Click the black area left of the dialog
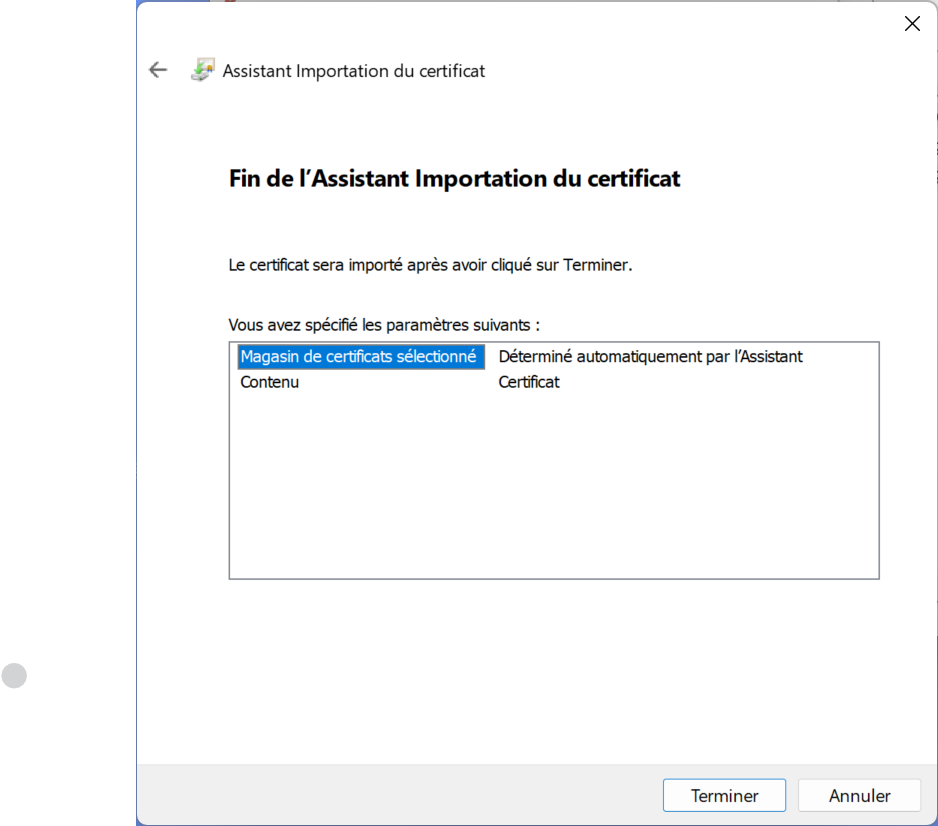938x826 pixels. click(68, 400)
